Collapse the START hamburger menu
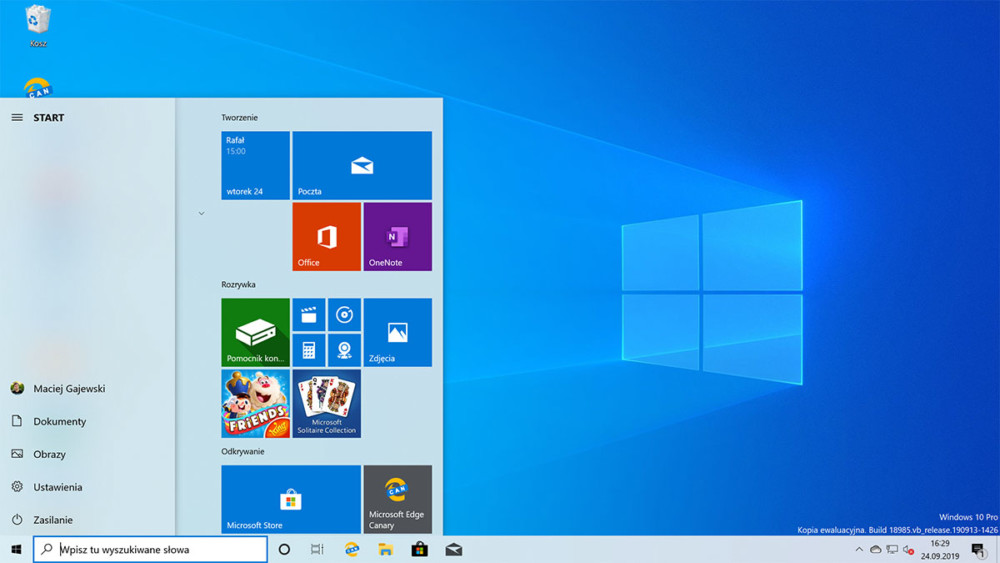The image size is (1000, 563). click(x=17, y=117)
